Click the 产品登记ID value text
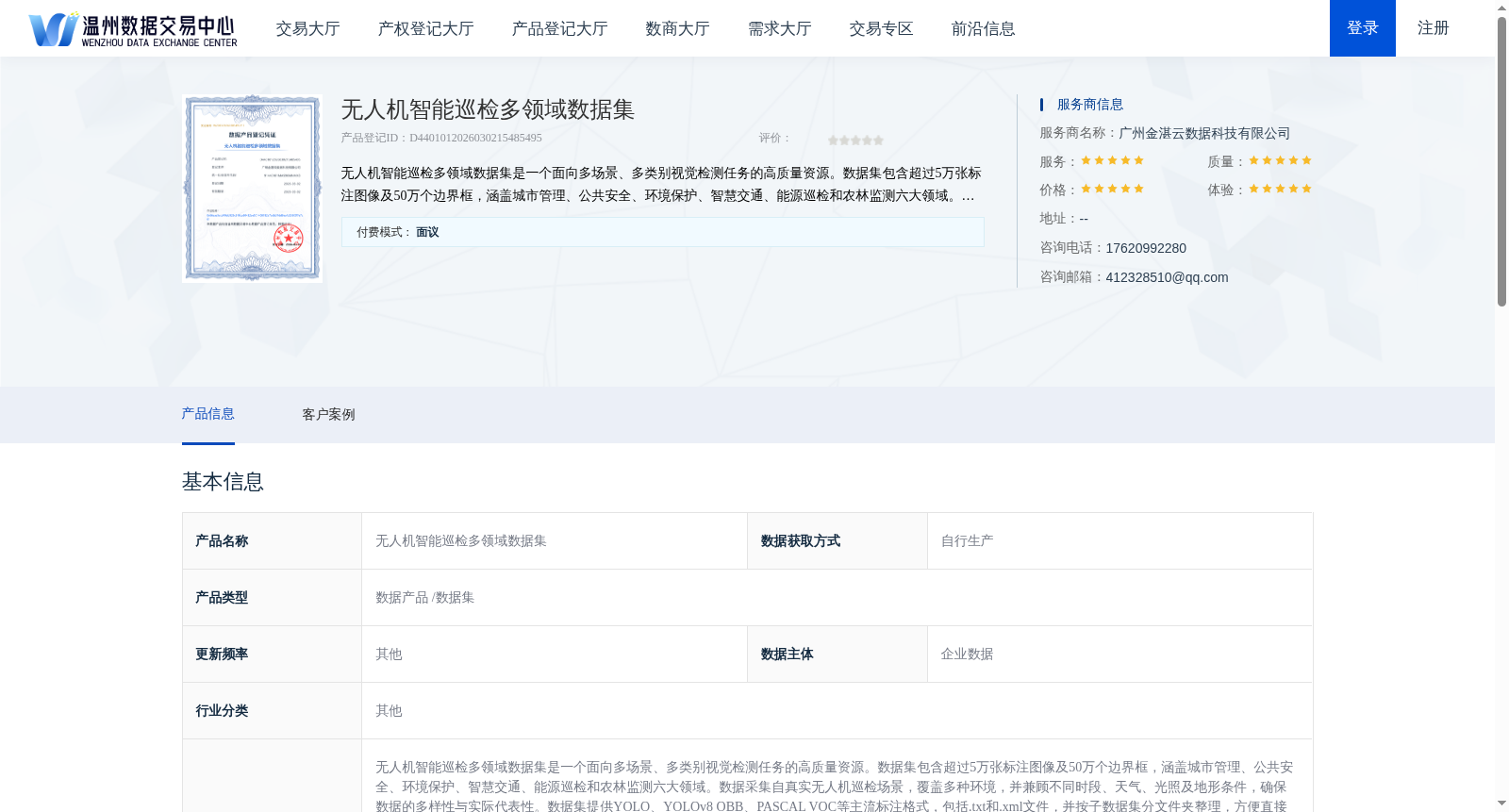 click(475, 138)
